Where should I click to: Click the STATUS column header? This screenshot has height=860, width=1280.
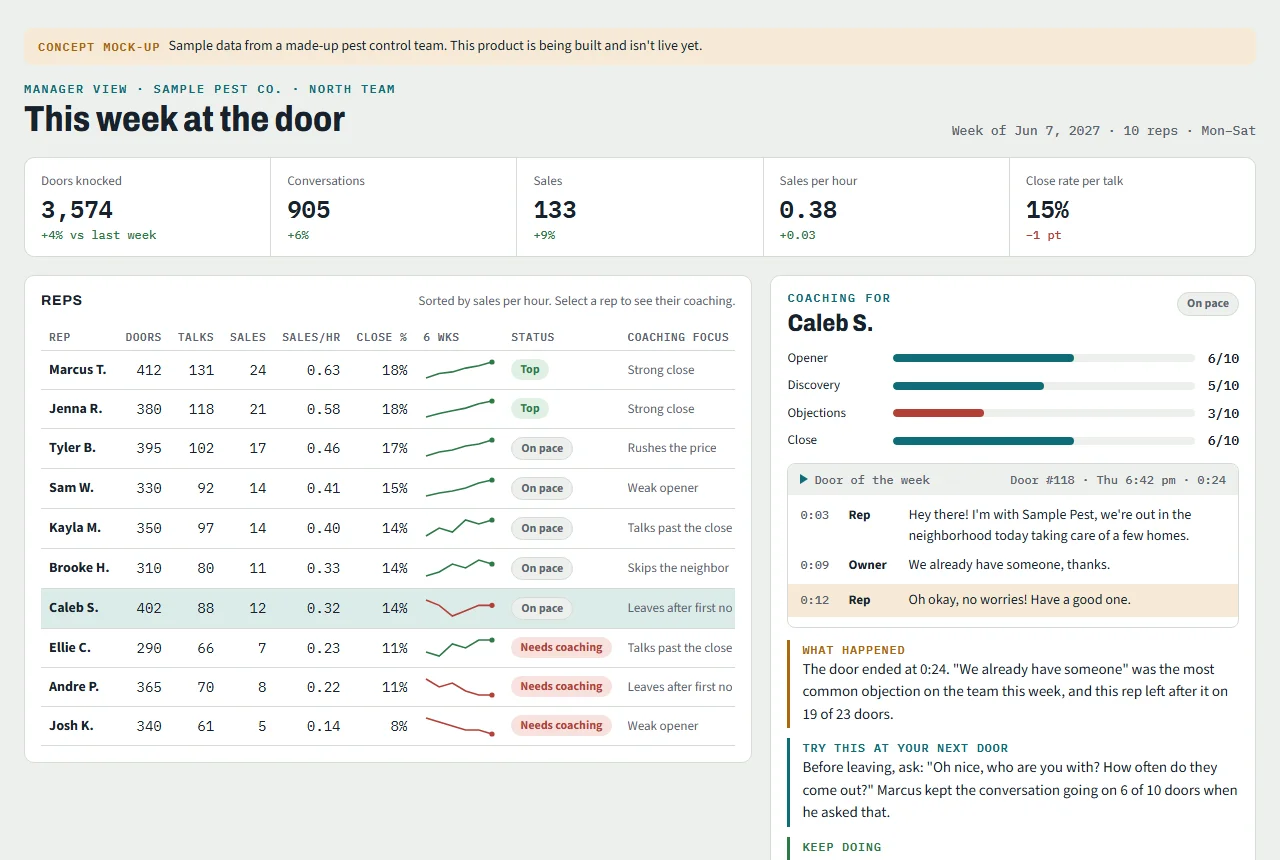(x=532, y=337)
